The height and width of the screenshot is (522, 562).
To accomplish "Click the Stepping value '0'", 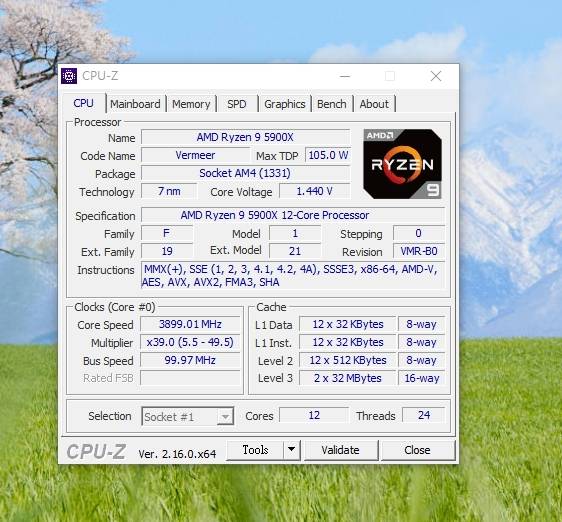I will click(419, 233).
